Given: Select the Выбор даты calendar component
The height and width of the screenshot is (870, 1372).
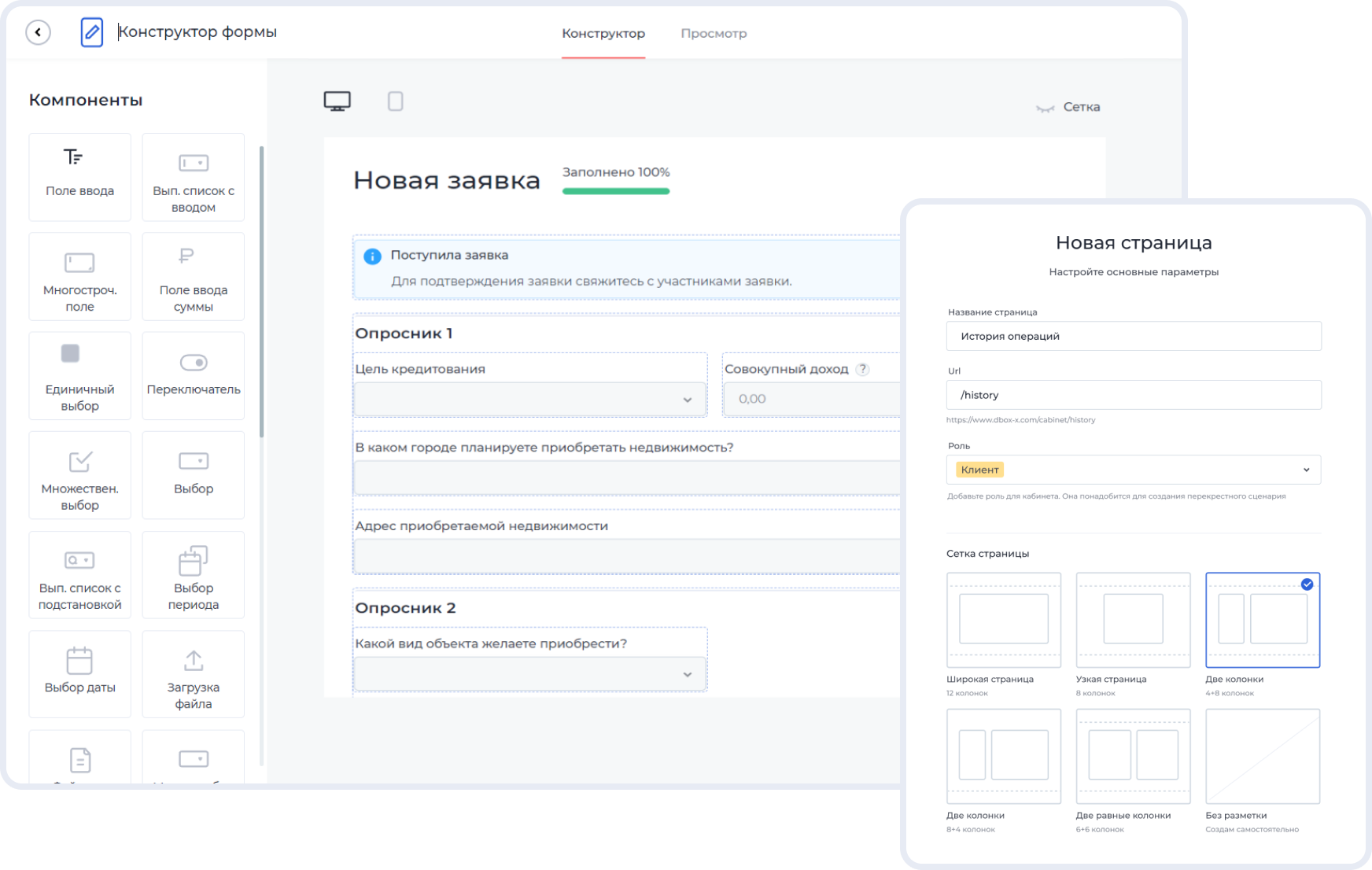Looking at the screenshot, I should pyautogui.click(x=79, y=673).
